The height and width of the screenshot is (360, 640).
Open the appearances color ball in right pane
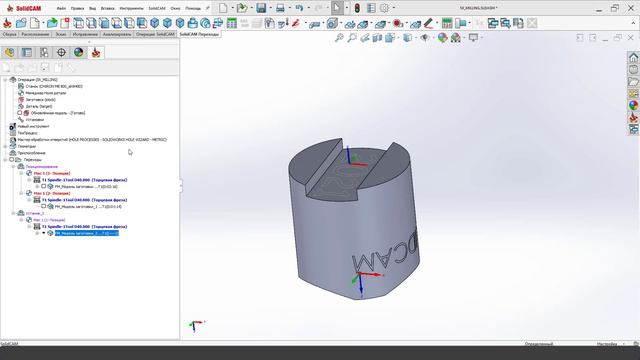click(x=633, y=105)
